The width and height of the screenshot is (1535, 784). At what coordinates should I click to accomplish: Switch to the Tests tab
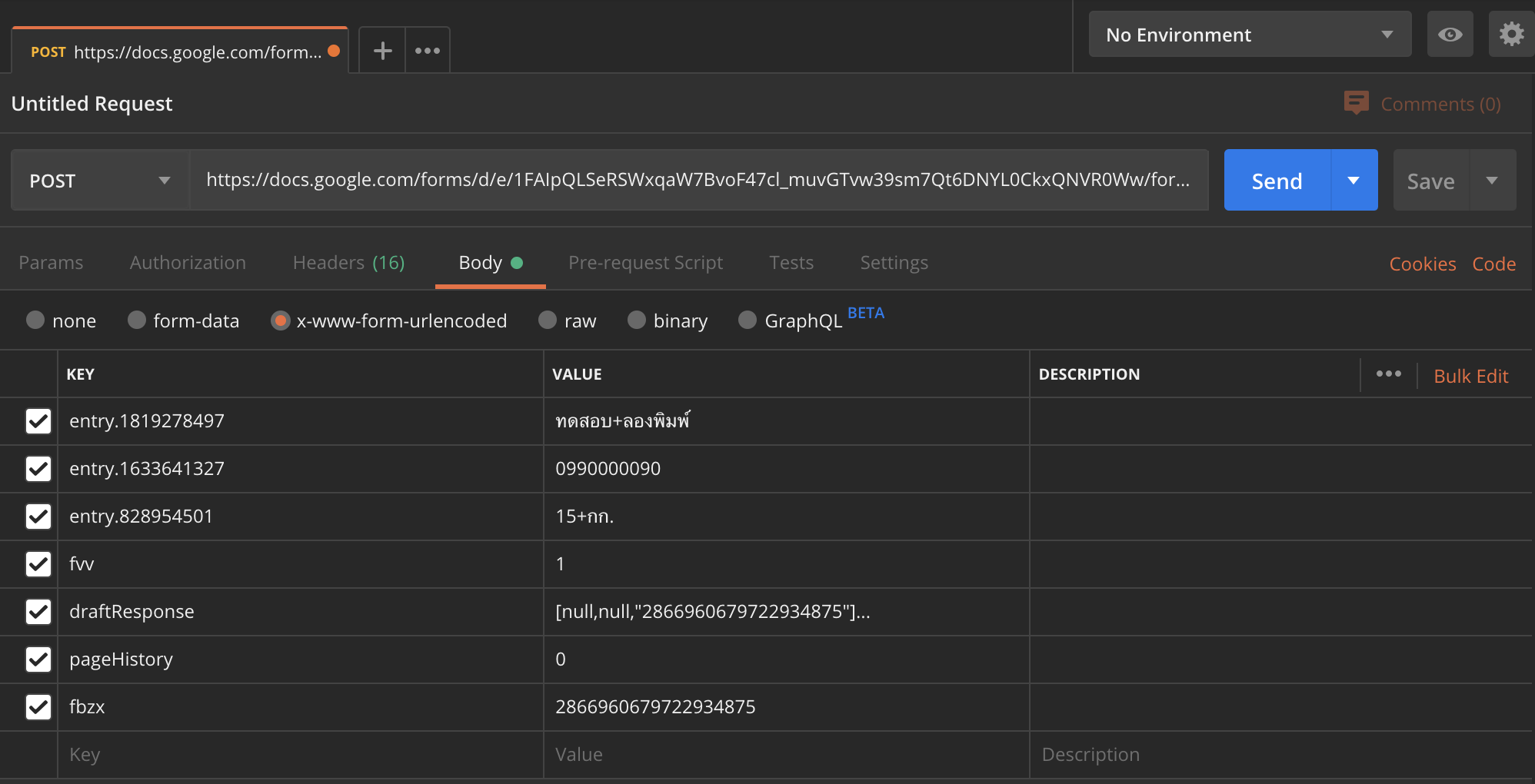click(x=791, y=263)
